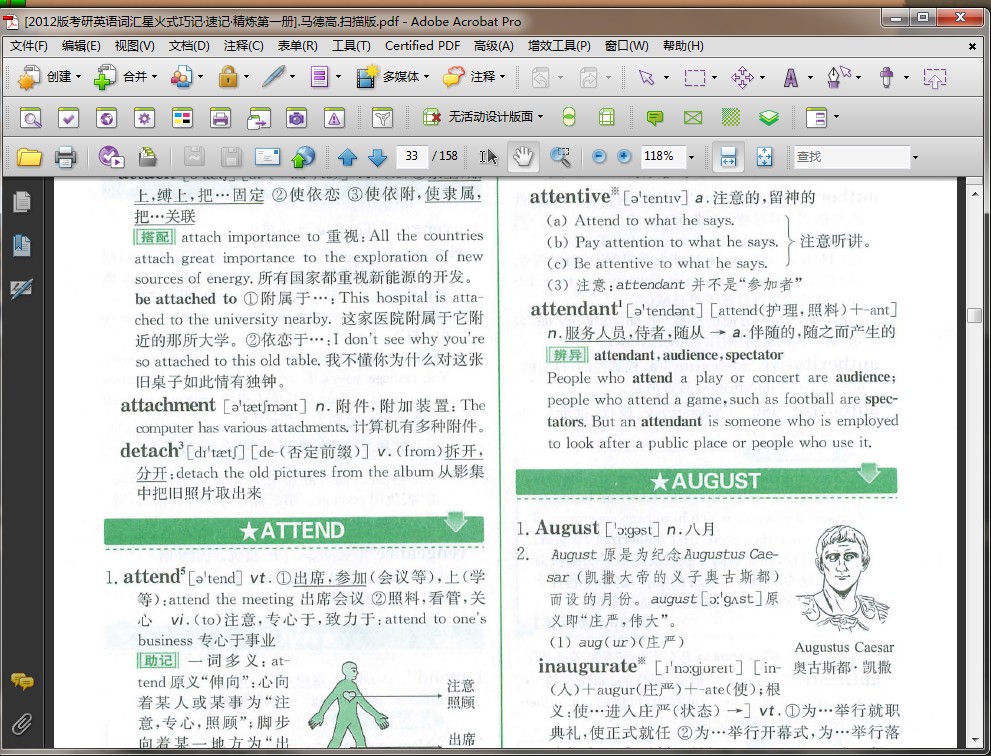Viewport: 991px width, 756px height.
Task: Select the TouchUp text A tool
Action: click(x=791, y=77)
